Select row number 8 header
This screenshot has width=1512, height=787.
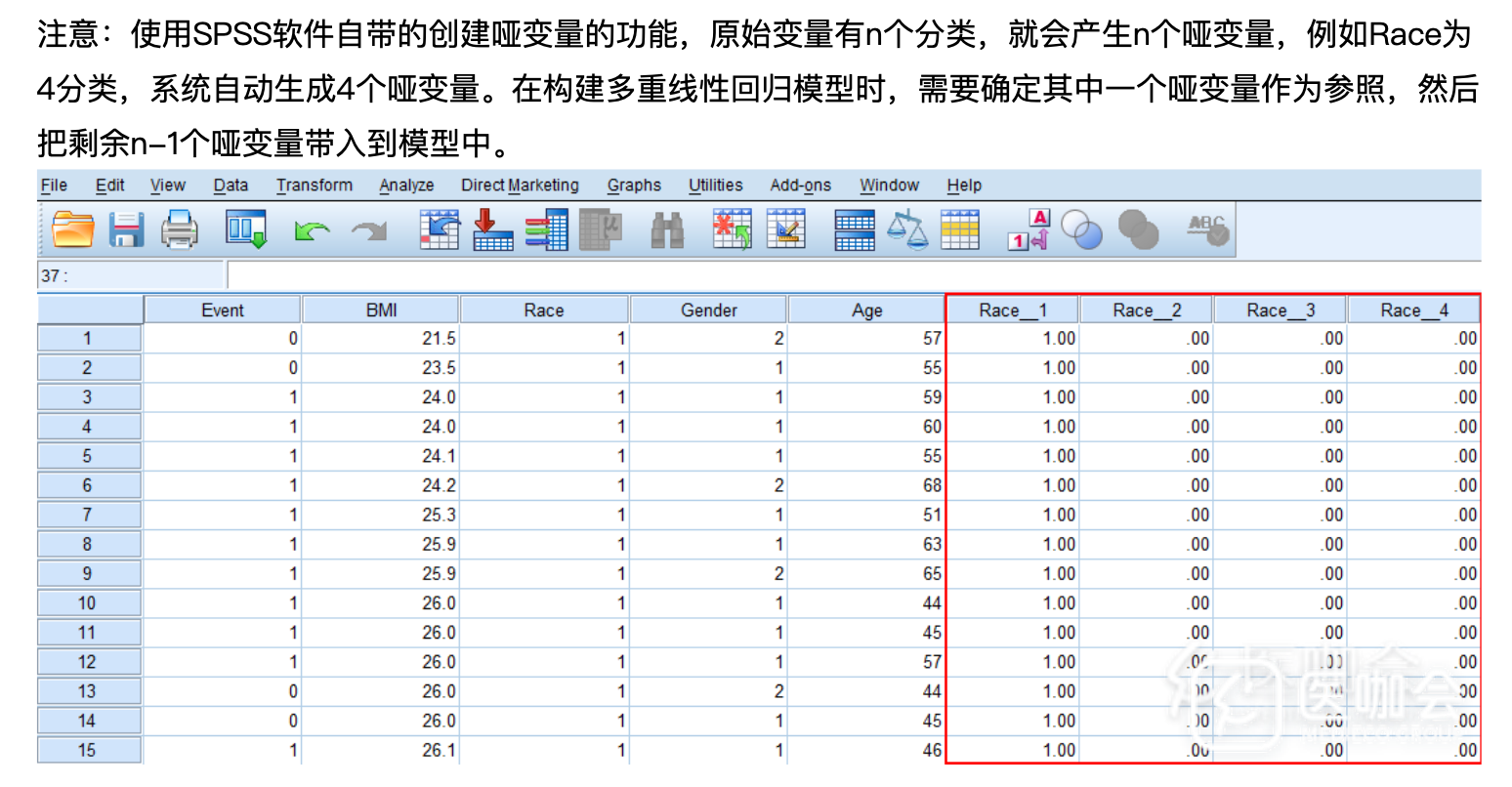point(88,545)
